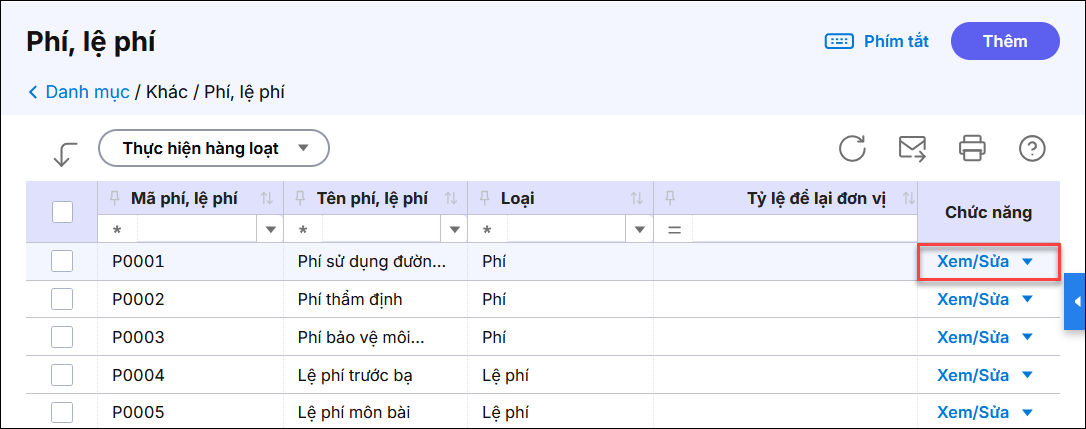Check the box for row P0001
This screenshot has width=1086, height=429.
(x=62, y=262)
